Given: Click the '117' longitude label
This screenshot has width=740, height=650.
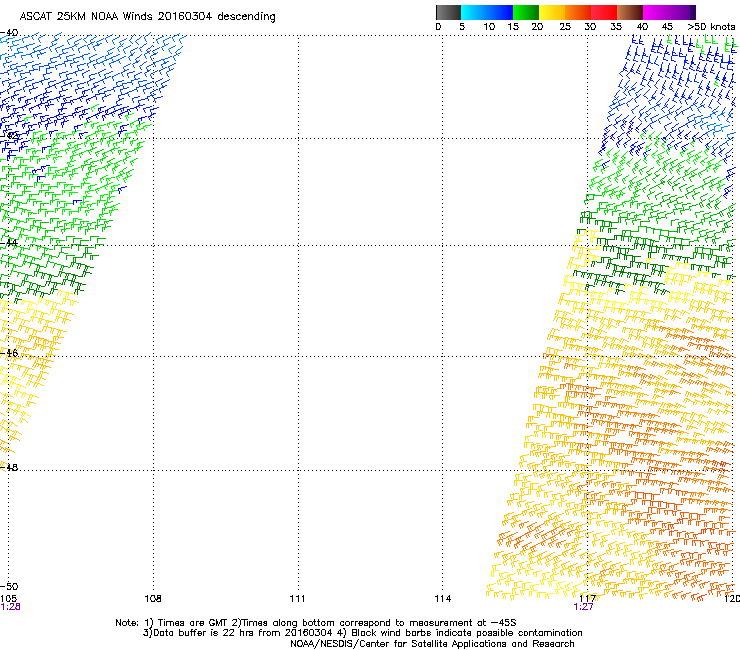Looking at the screenshot, I should tap(587, 598).
